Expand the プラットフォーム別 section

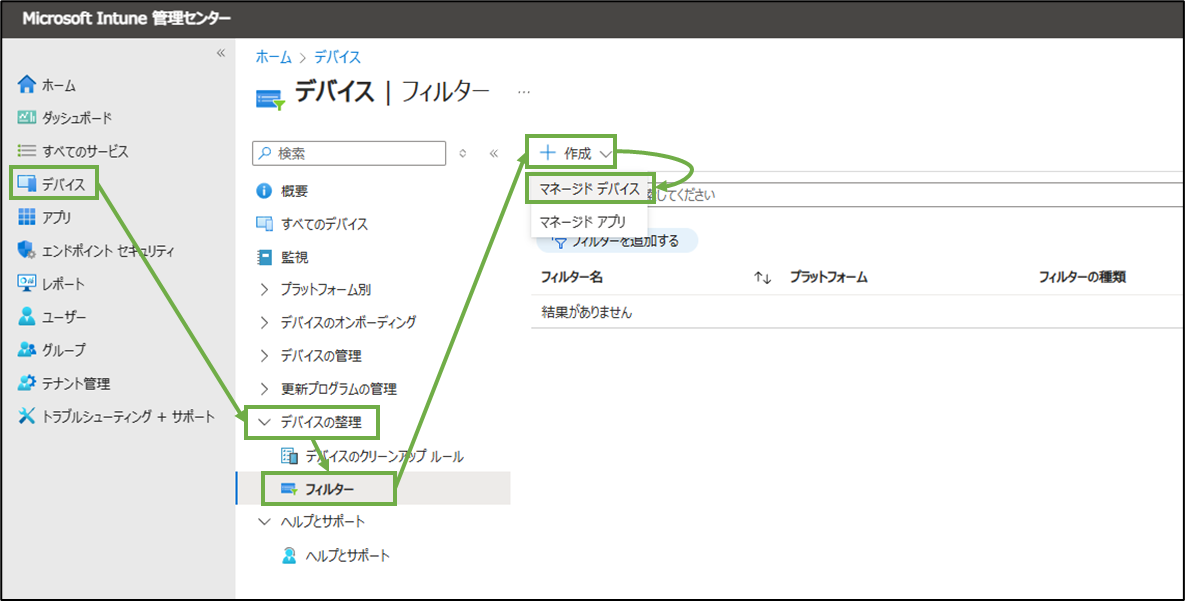pyautogui.click(x=264, y=290)
